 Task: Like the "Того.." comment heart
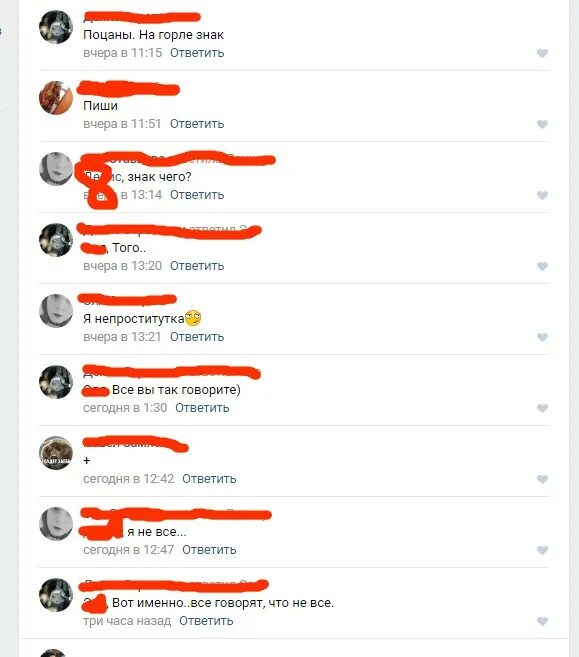pyautogui.click(x=542, y=266)
